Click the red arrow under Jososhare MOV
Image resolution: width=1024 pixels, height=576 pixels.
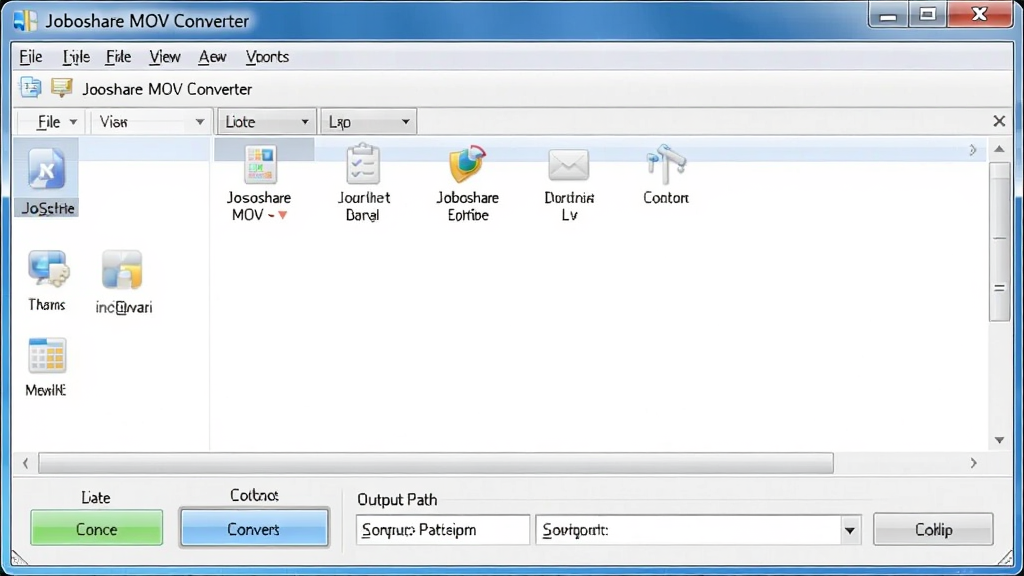click(283, 215)
